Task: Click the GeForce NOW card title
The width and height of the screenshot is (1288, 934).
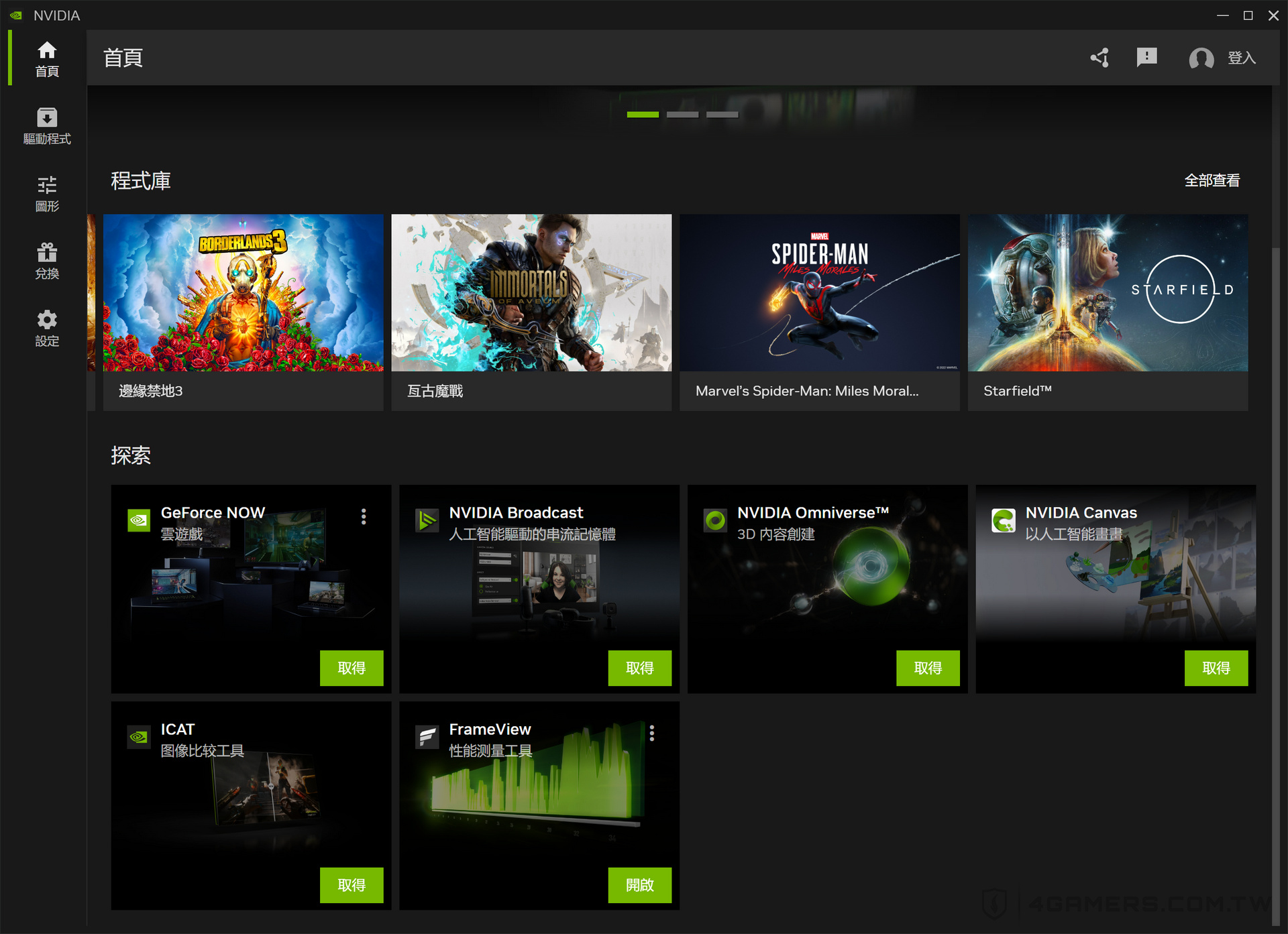Action: 213,513
